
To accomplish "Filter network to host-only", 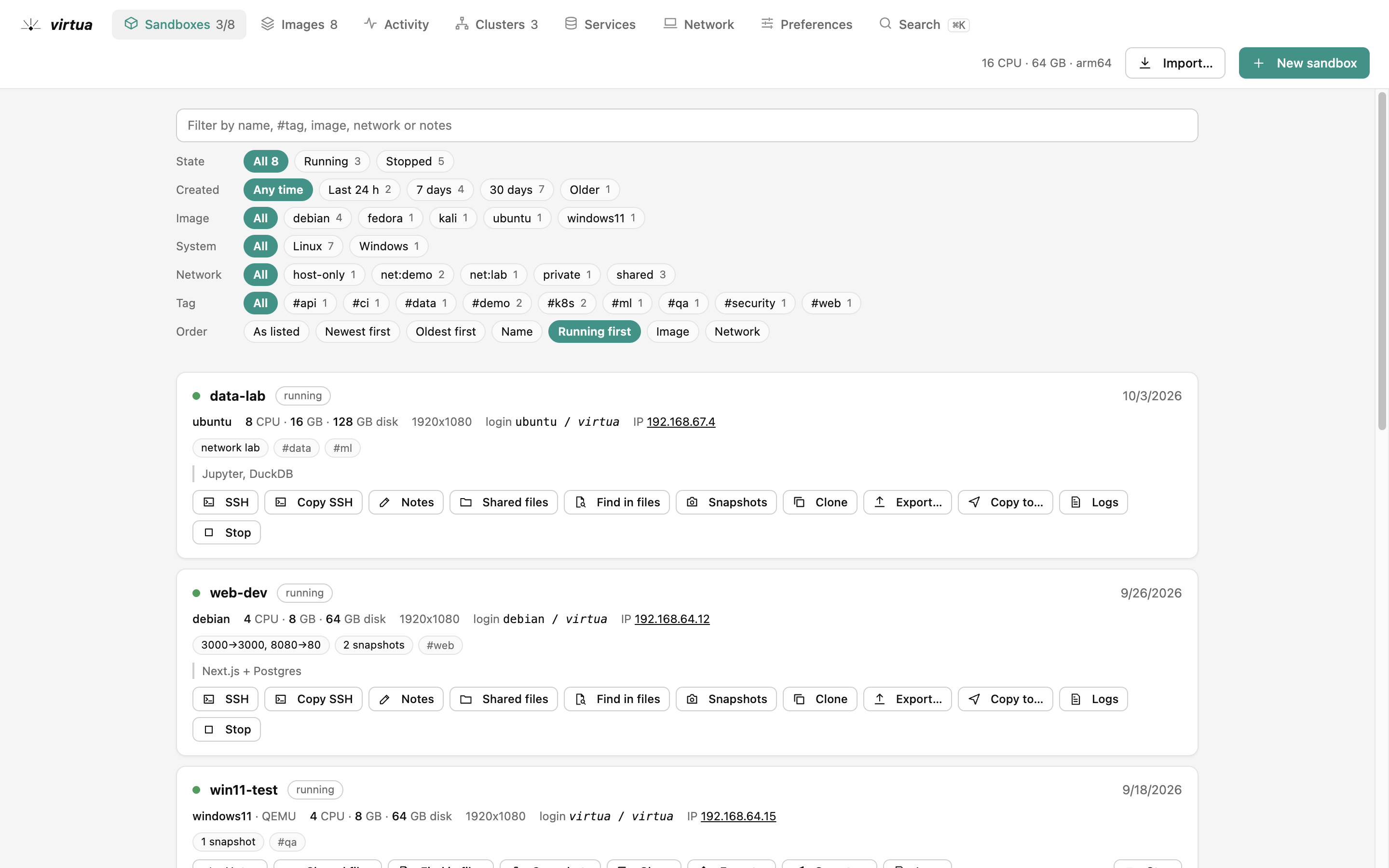I will click(324, 275).
